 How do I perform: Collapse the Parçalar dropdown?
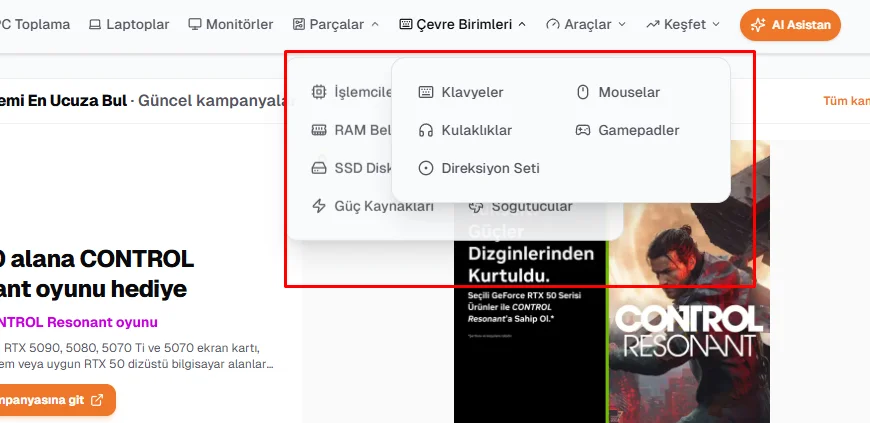point(336,24)
